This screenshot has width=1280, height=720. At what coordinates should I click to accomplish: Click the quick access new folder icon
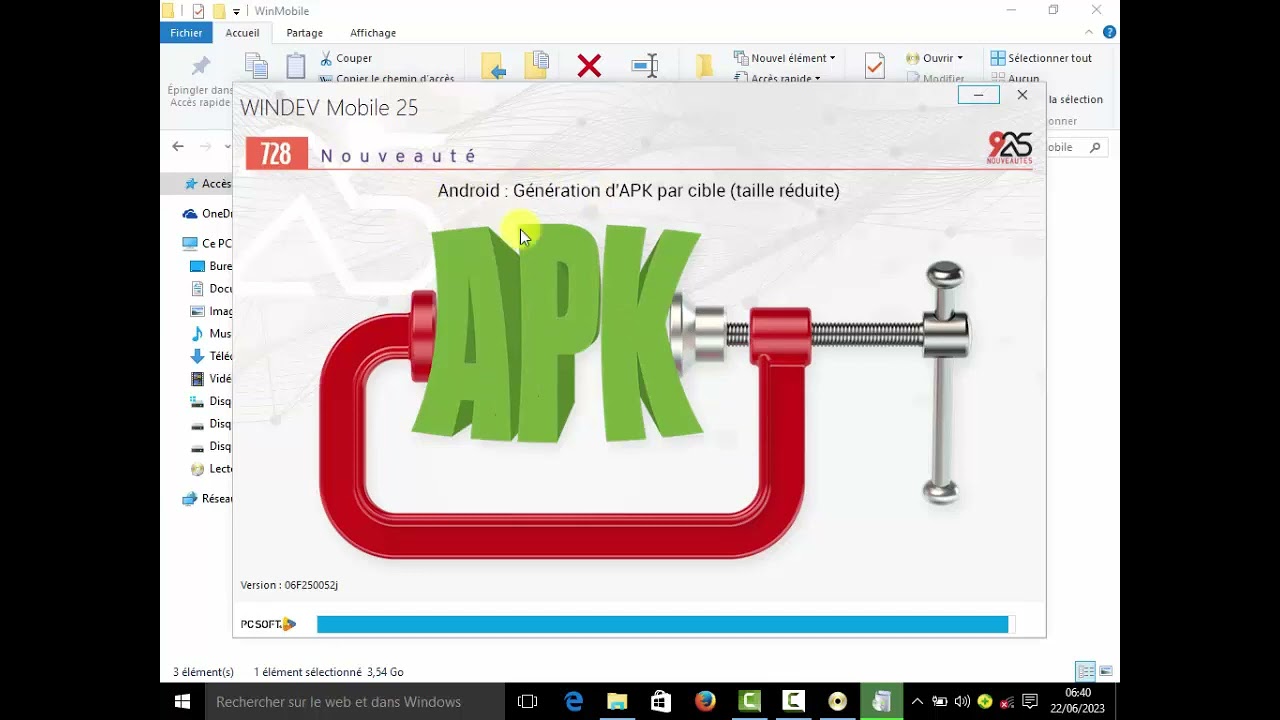(218, 11)
